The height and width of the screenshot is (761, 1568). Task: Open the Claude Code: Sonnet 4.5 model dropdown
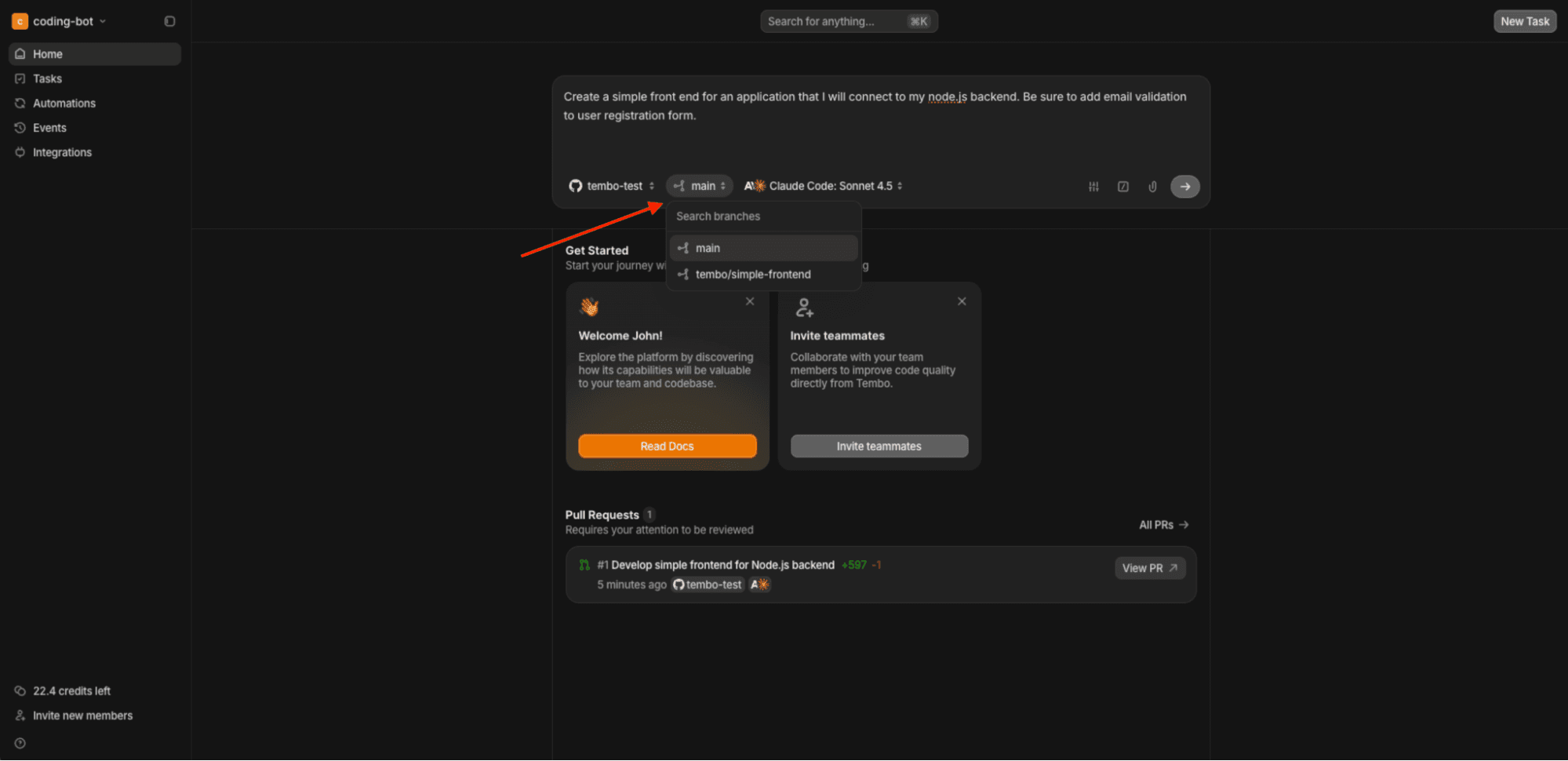[x=824, y=186]
